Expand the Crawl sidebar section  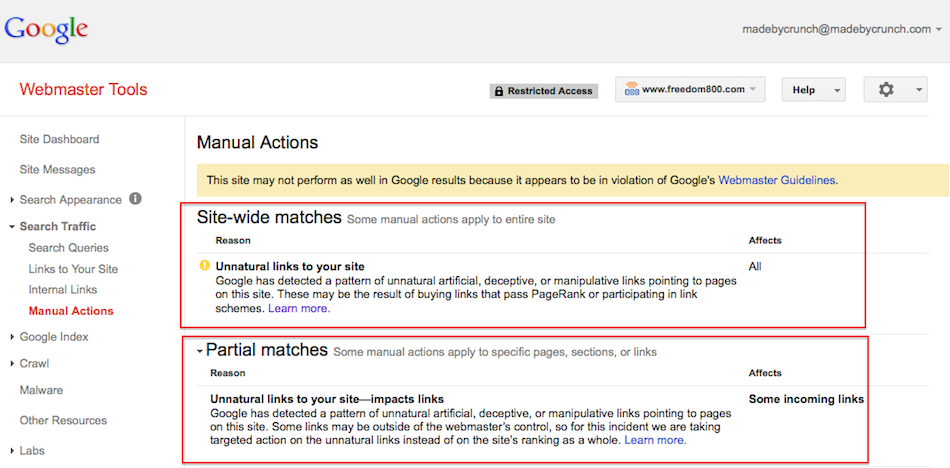[34, 364]
